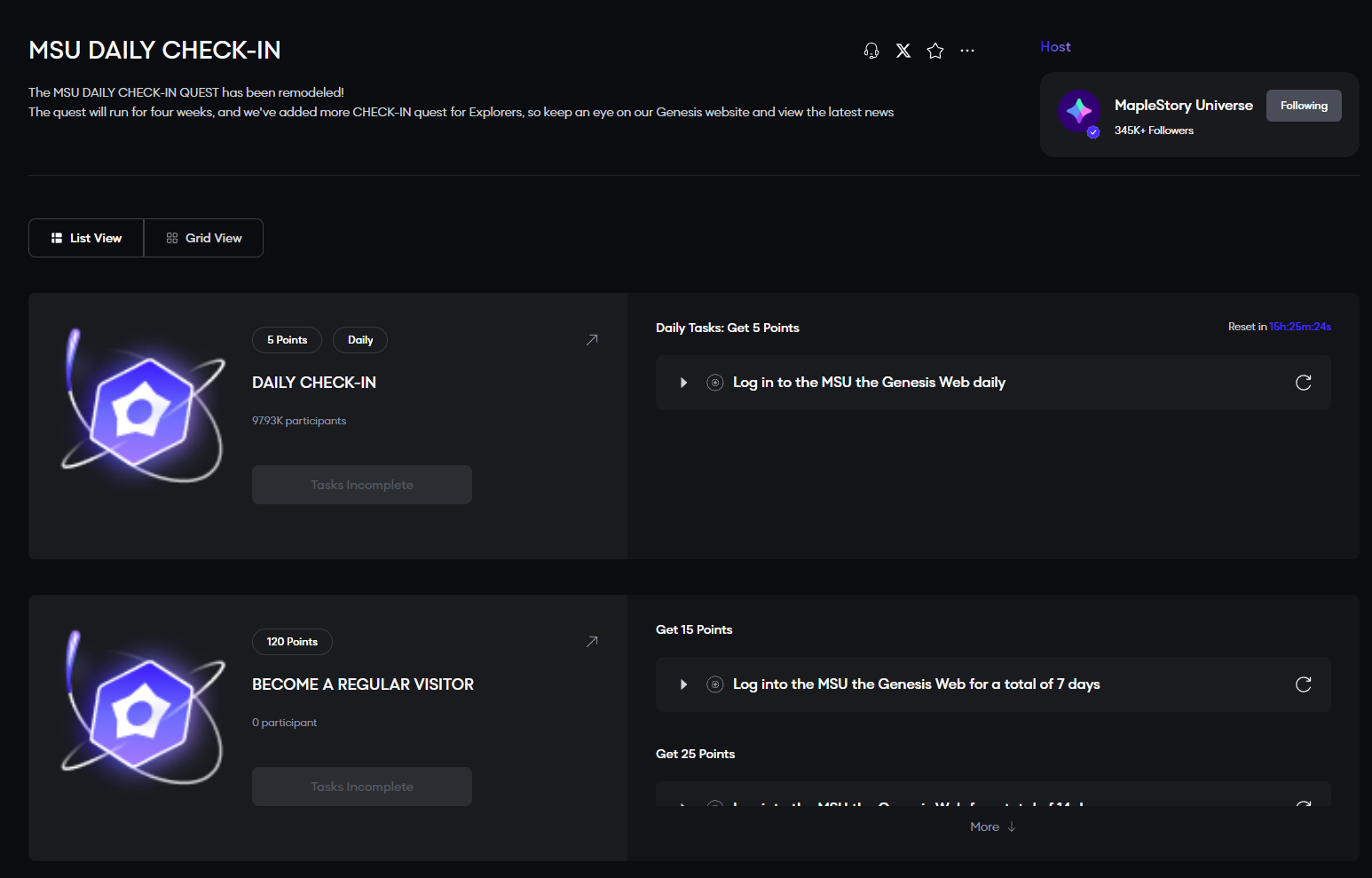Refresh the daily Genesis Web login task
The width and height of the screenshot is (1372, 878).
pyautogui.click(x=1303, y=383)
